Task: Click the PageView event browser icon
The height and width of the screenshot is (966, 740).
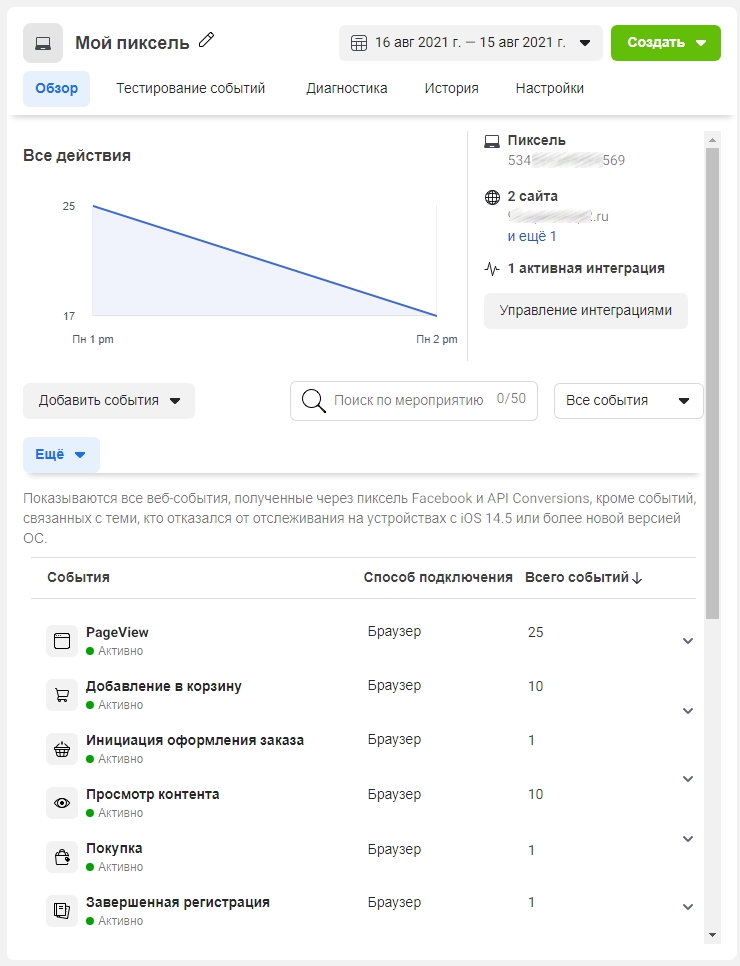Action: point(62,641)
